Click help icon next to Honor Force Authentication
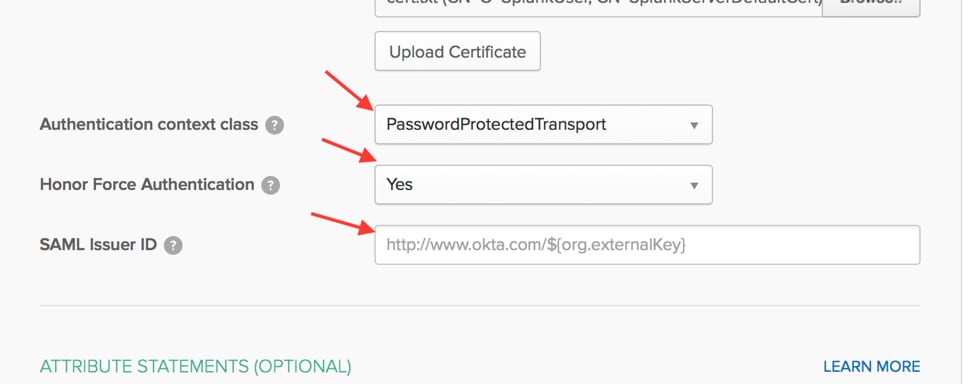This screenshot has height=384, width=963. (x=271, y=185)
